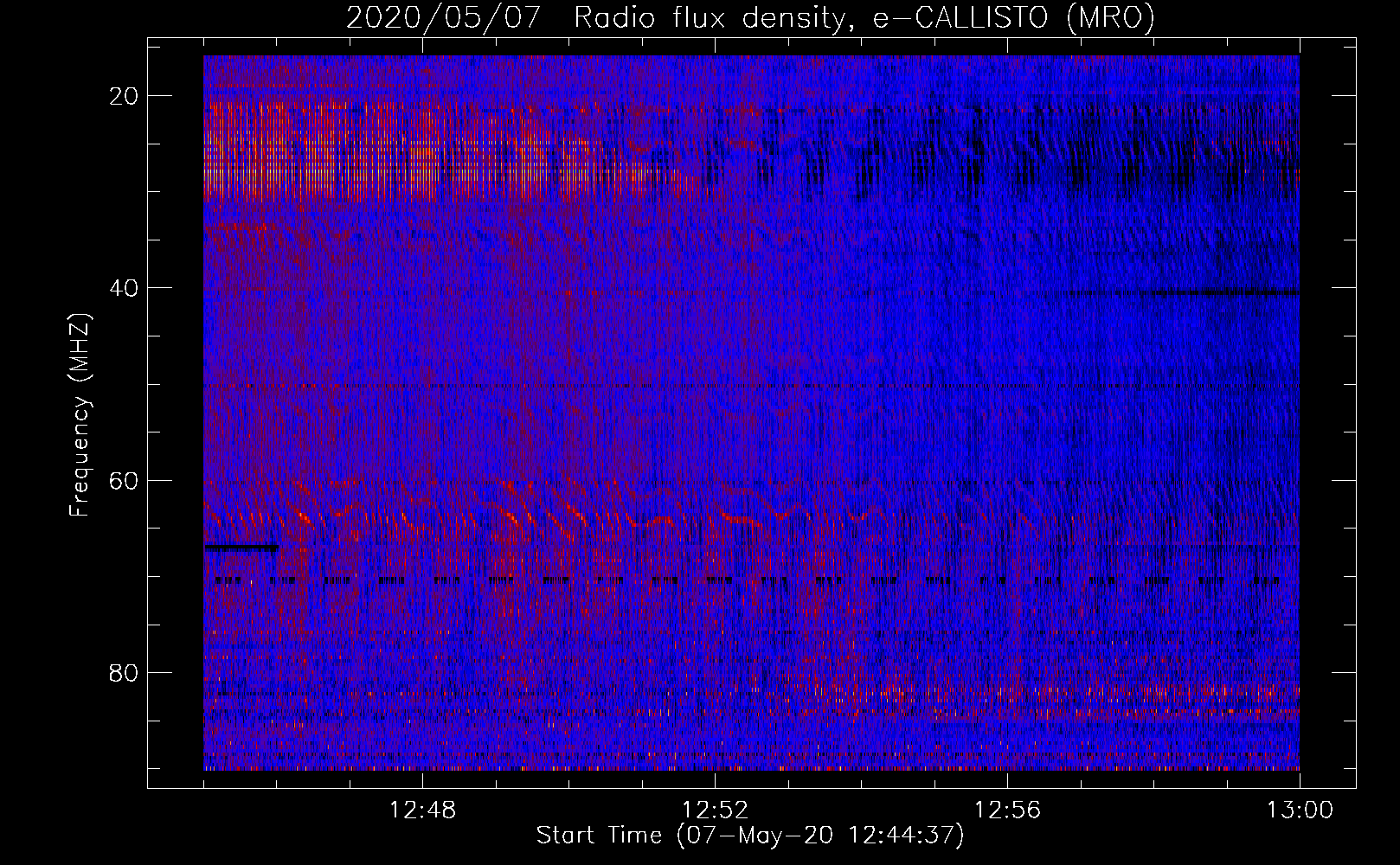The width and height of the screenshot is (1400, 865).
Task: Click the "Start Time (07-May-20 12:44:37)" x-axis label
Action: coord(750,836)
